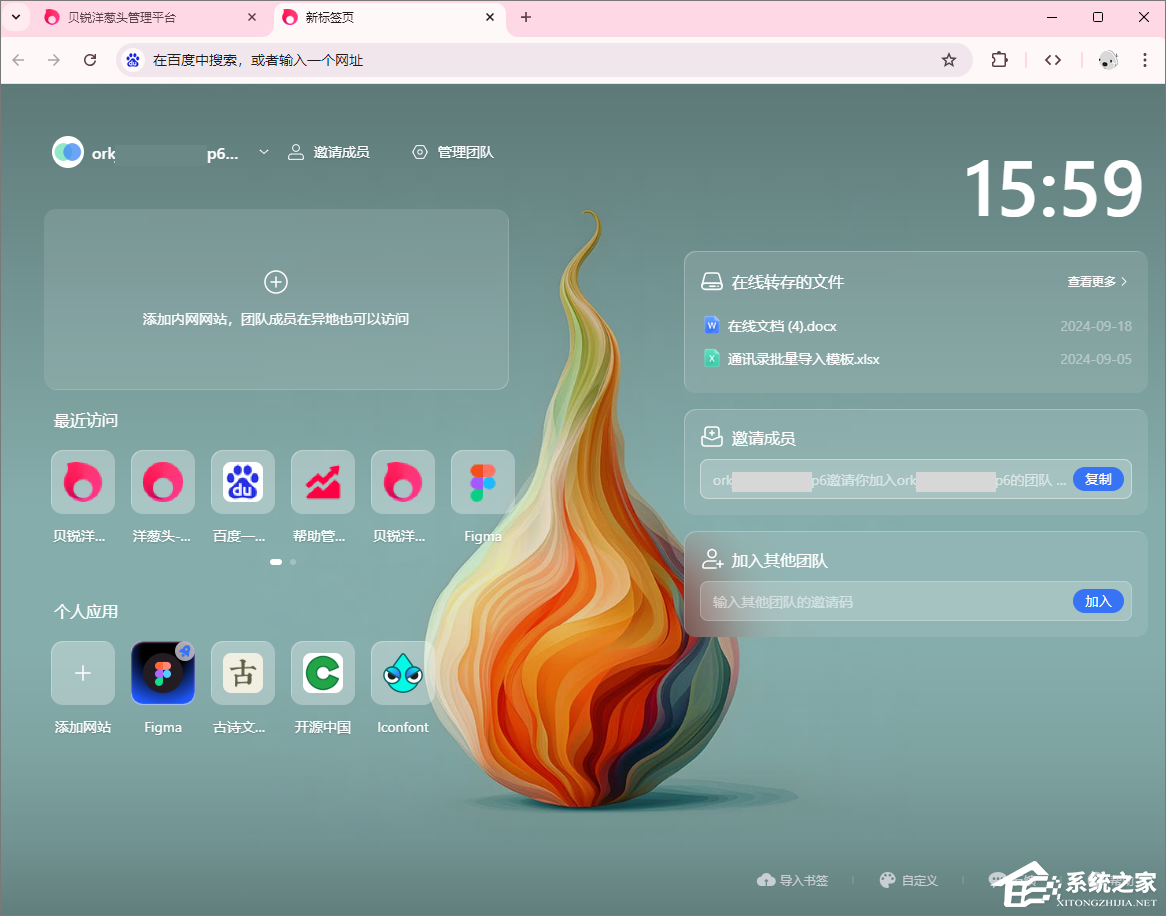Click 查看更多 for transferred files

1097,282
